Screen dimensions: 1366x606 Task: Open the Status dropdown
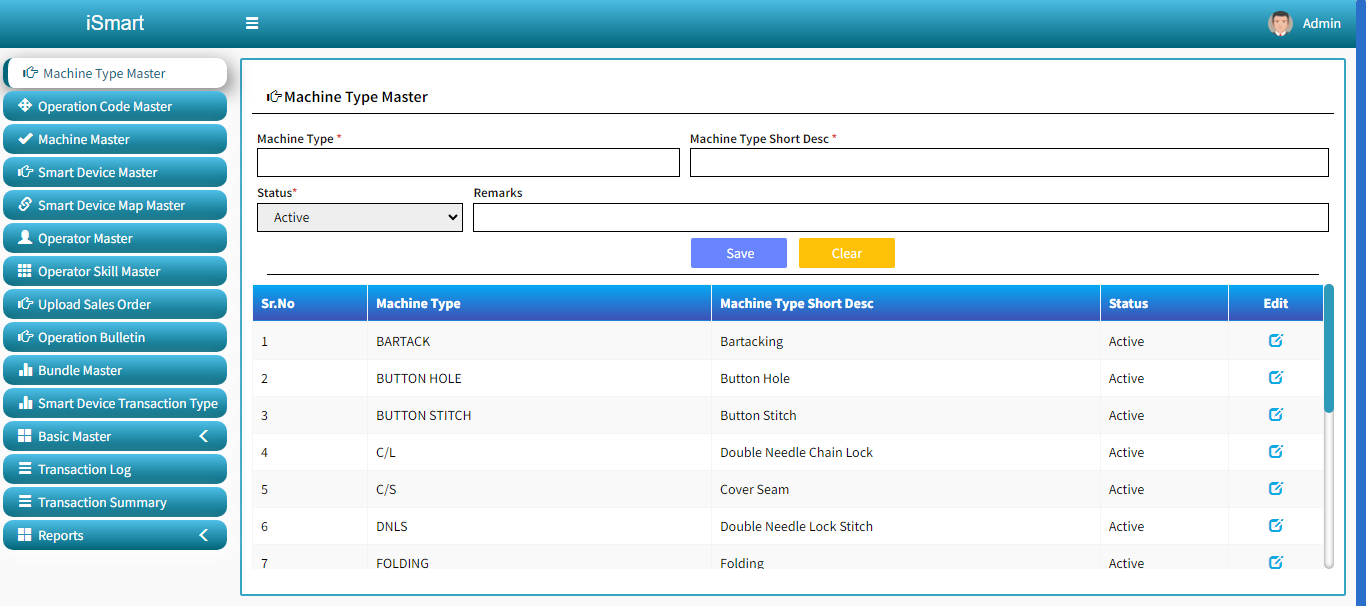359,217
